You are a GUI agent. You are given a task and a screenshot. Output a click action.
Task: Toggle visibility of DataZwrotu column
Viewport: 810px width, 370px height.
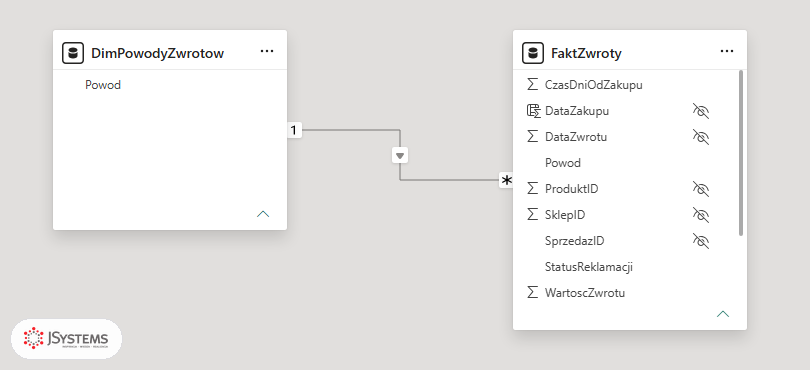coord(701,136)
